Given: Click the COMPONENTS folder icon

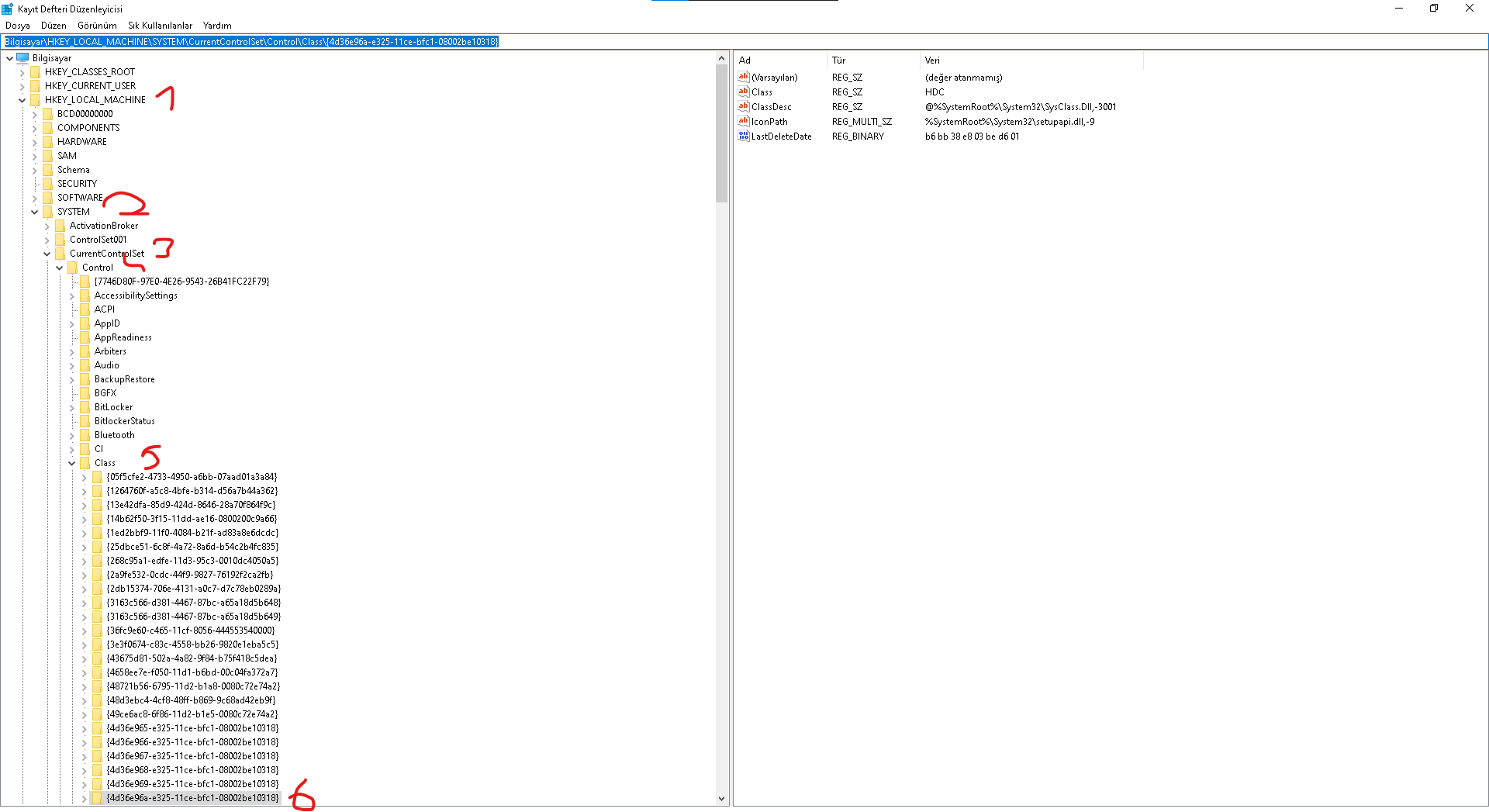Looking at the screenshot, I should (47, 128).
